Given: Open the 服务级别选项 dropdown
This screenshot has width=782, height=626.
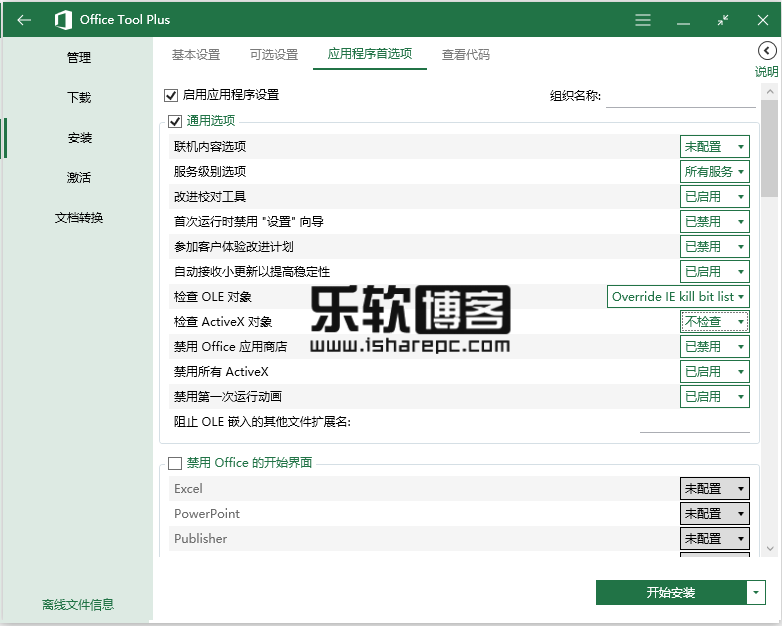Looking at the screenshot, I should [x=715, y=172].
